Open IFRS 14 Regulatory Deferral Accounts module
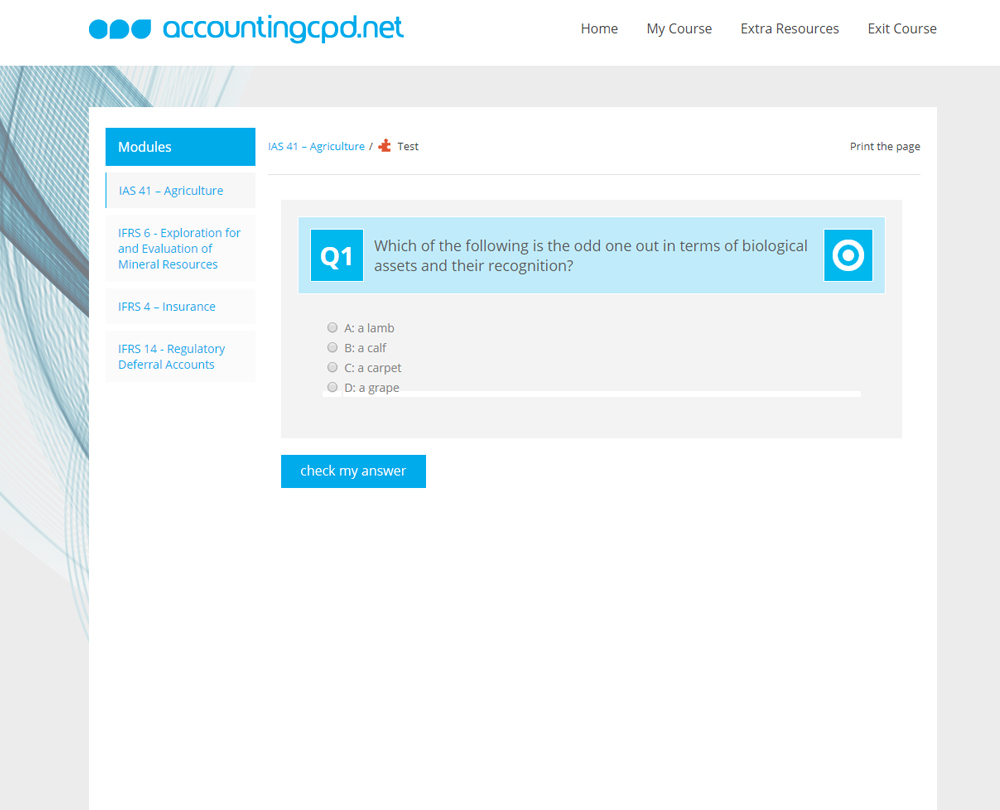 tap(171, 357)
